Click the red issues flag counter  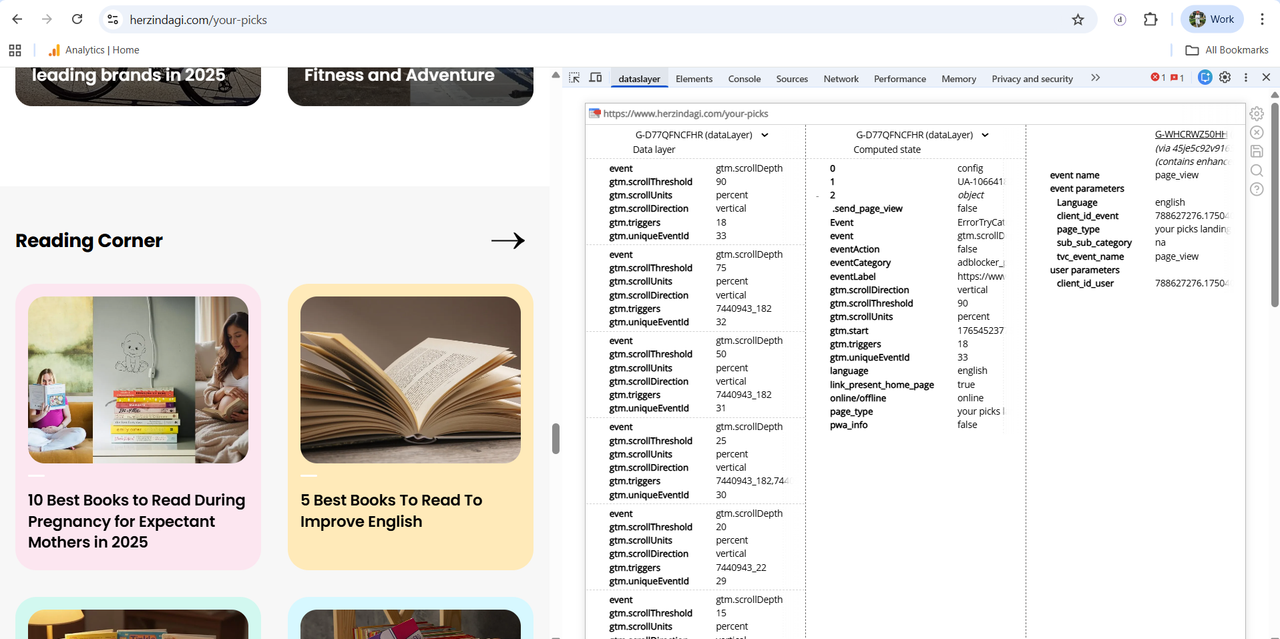[x=1177, y=78]
